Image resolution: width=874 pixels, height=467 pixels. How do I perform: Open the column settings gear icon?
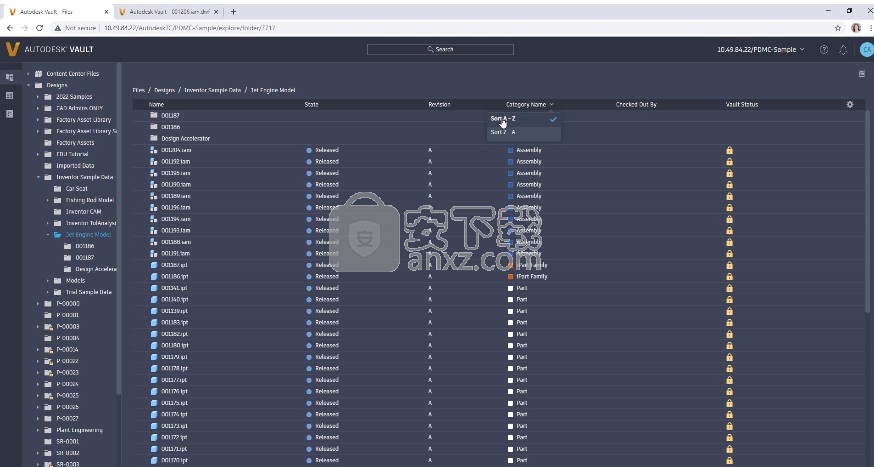click(x=849, y=104)
